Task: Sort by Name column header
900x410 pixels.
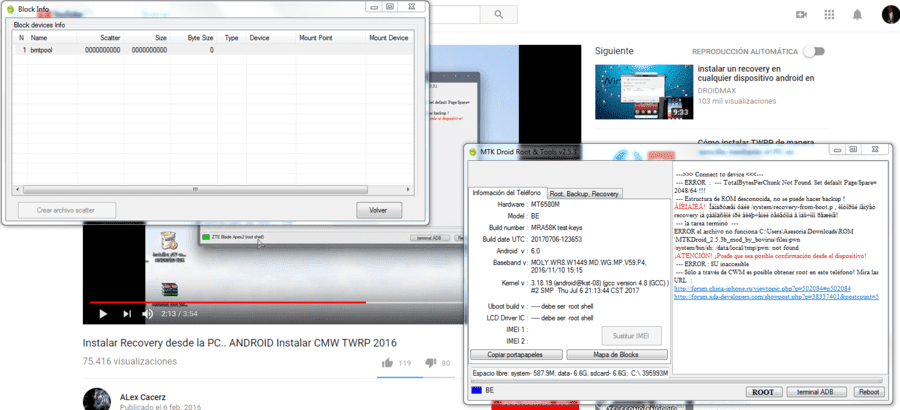Action: click(39, 38)
